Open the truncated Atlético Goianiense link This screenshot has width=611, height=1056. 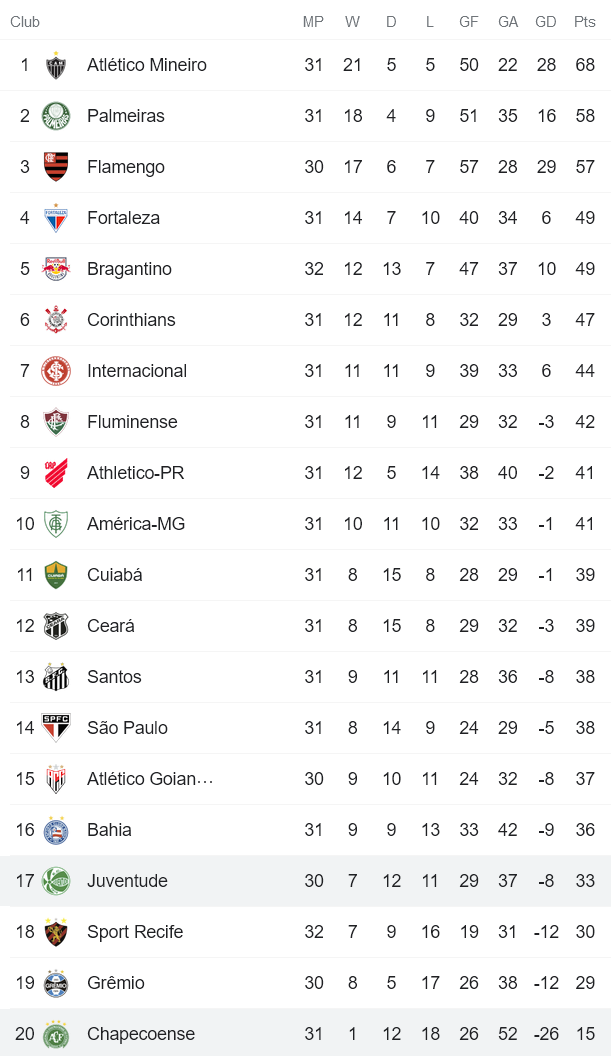pyautogui.click(x=150, y=779)
